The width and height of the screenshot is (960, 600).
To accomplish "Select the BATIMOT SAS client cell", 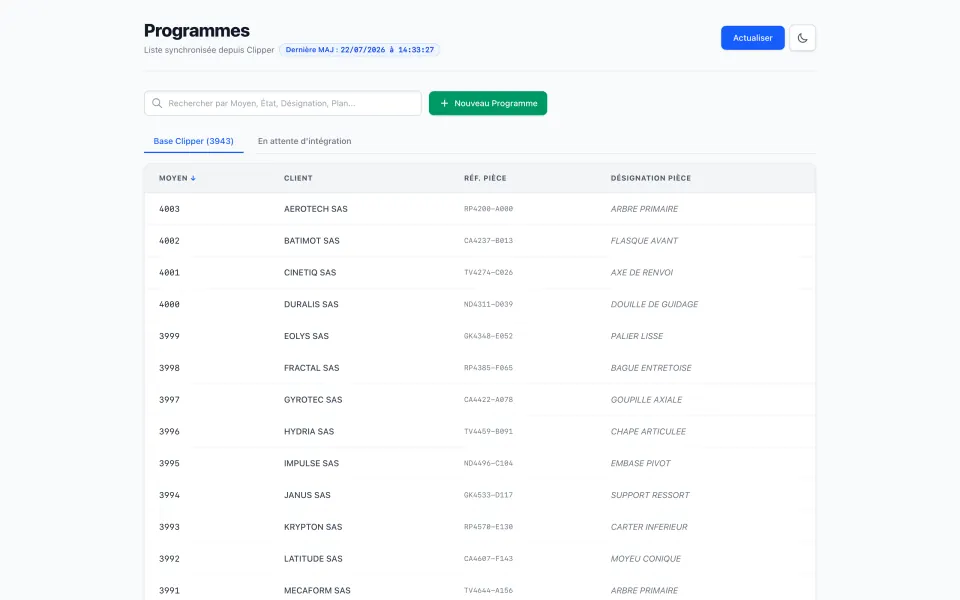I will pos(312,241).
